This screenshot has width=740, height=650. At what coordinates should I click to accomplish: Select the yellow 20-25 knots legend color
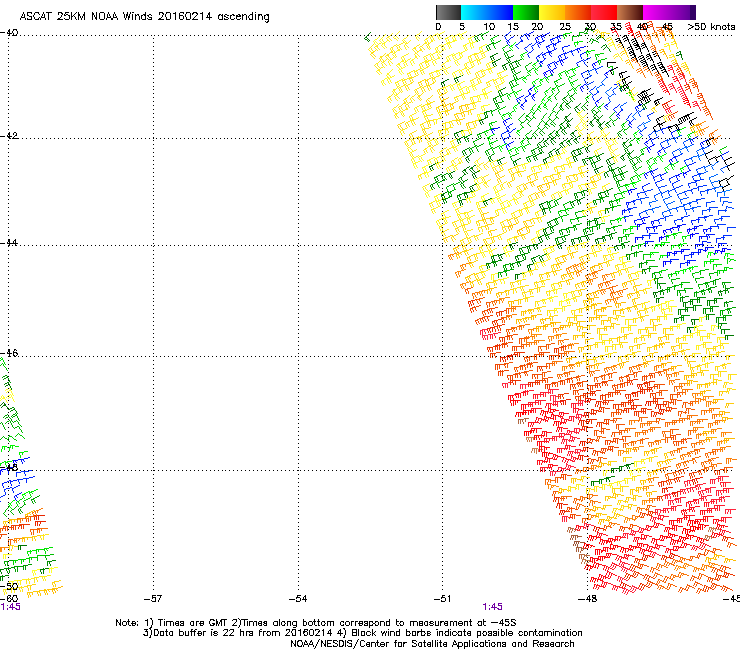point(552,12)
